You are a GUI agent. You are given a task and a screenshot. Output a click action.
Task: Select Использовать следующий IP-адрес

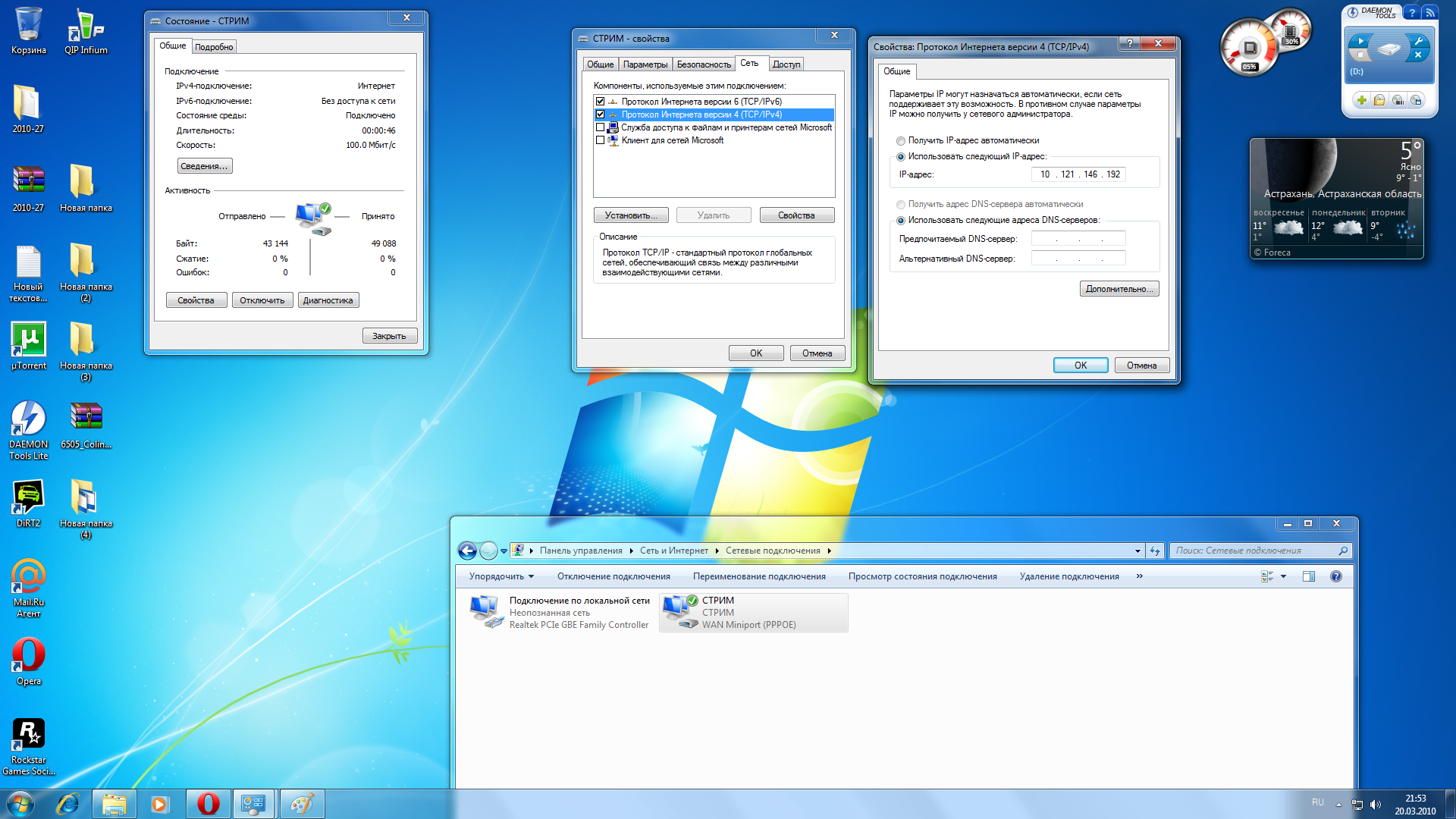point(901,157)
